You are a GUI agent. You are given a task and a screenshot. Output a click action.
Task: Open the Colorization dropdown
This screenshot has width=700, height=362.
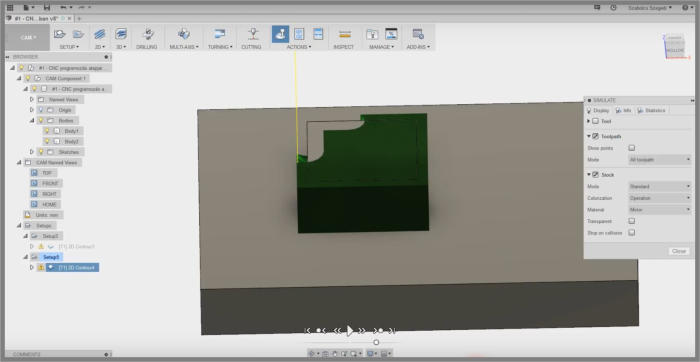tap(659, 198)
